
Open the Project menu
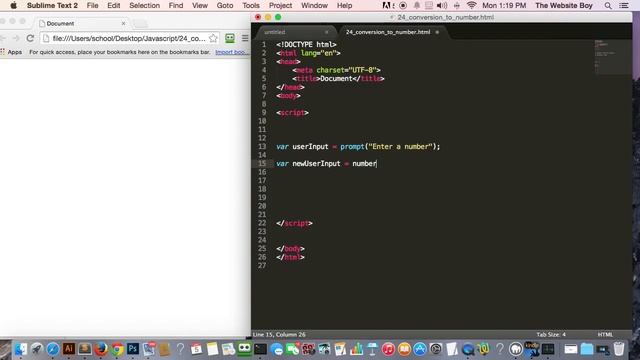click(x=280, y=5)
